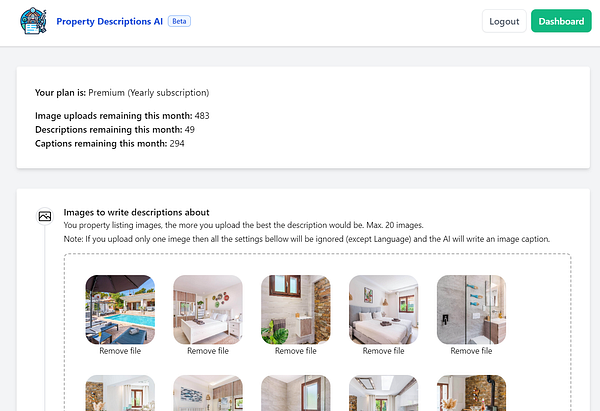This screenshot has height=411, width=600.
Task: Select the skylight ceiling room thumbnail
Action: (x=383, y=393)
